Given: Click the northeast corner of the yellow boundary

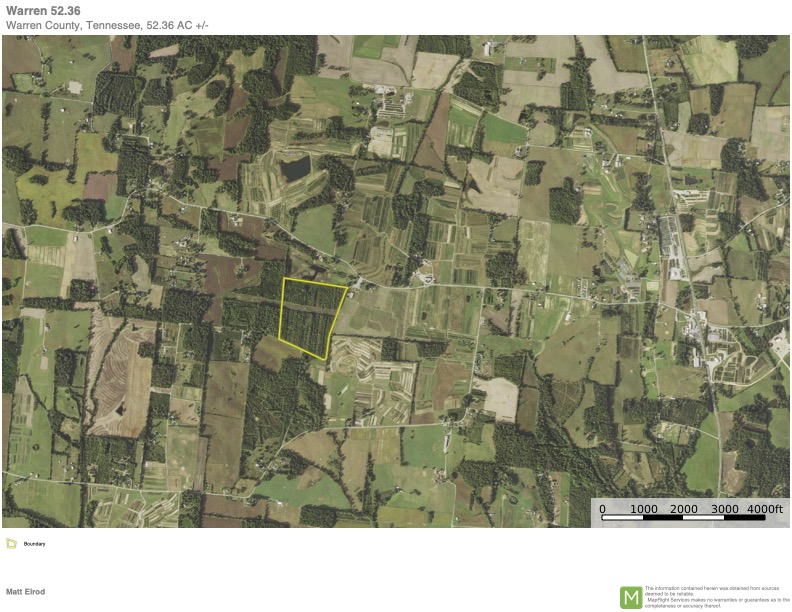Looking at the screenshot, I should [x=347, y=288].
